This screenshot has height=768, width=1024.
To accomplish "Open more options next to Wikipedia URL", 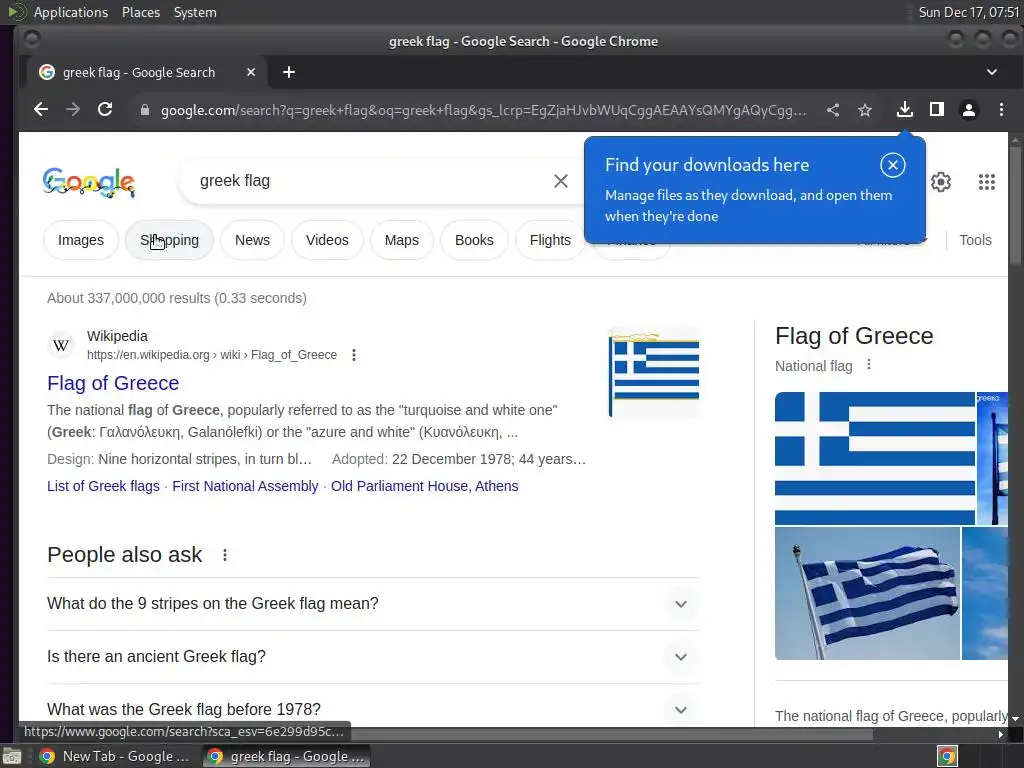I will (353, 355).
